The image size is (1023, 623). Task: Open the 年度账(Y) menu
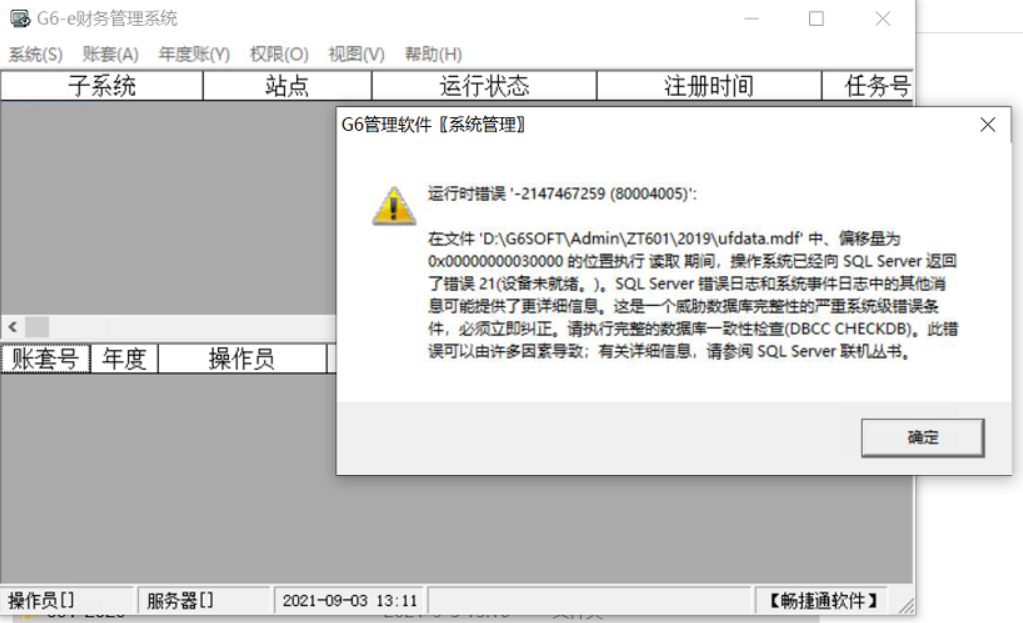click(x=194, y=54)
